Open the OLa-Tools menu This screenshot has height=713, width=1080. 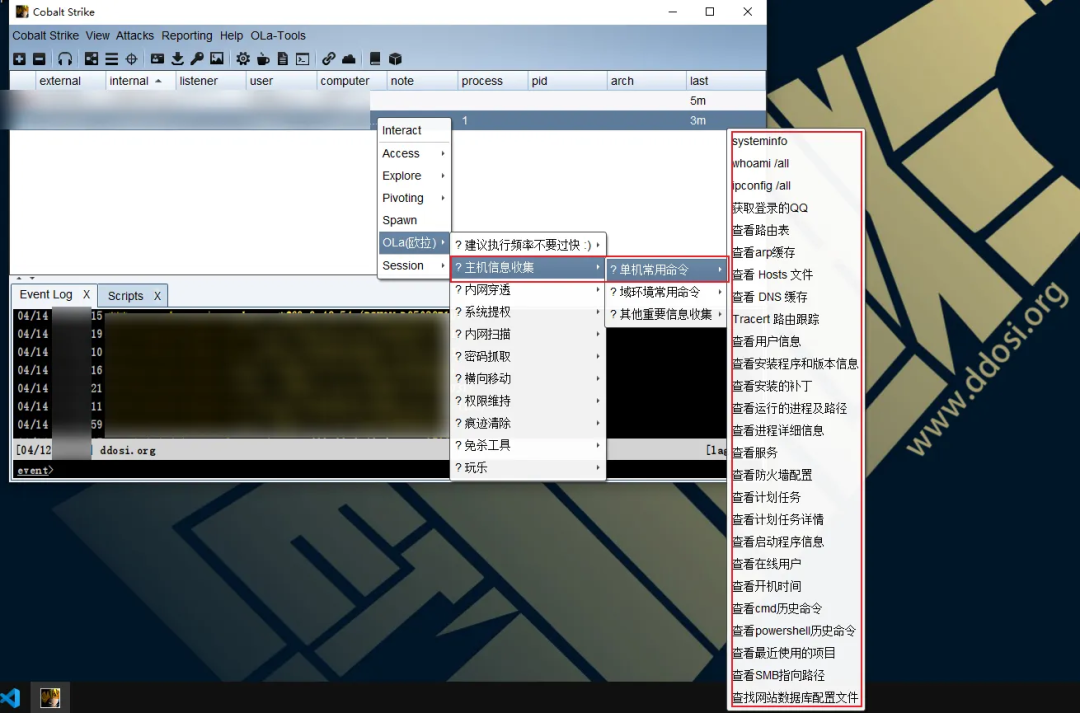click(x=278, y=35)
